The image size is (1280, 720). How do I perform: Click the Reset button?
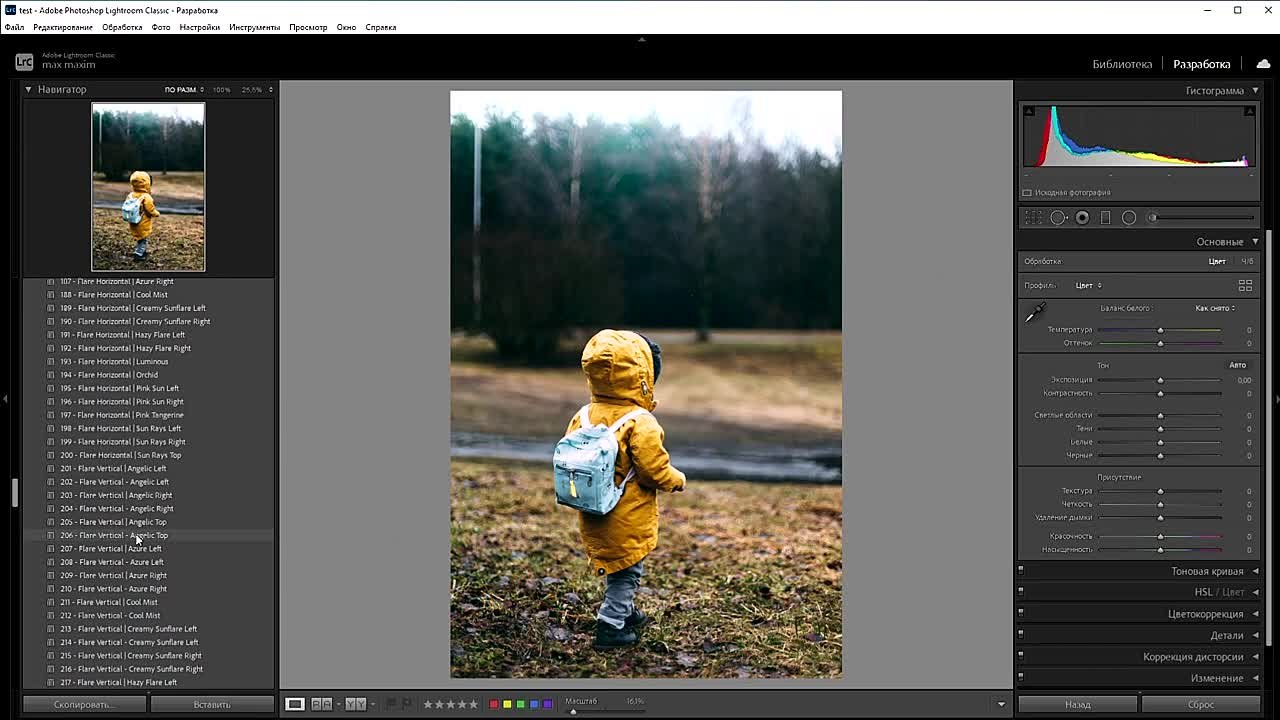click(x=1201, y=704)
